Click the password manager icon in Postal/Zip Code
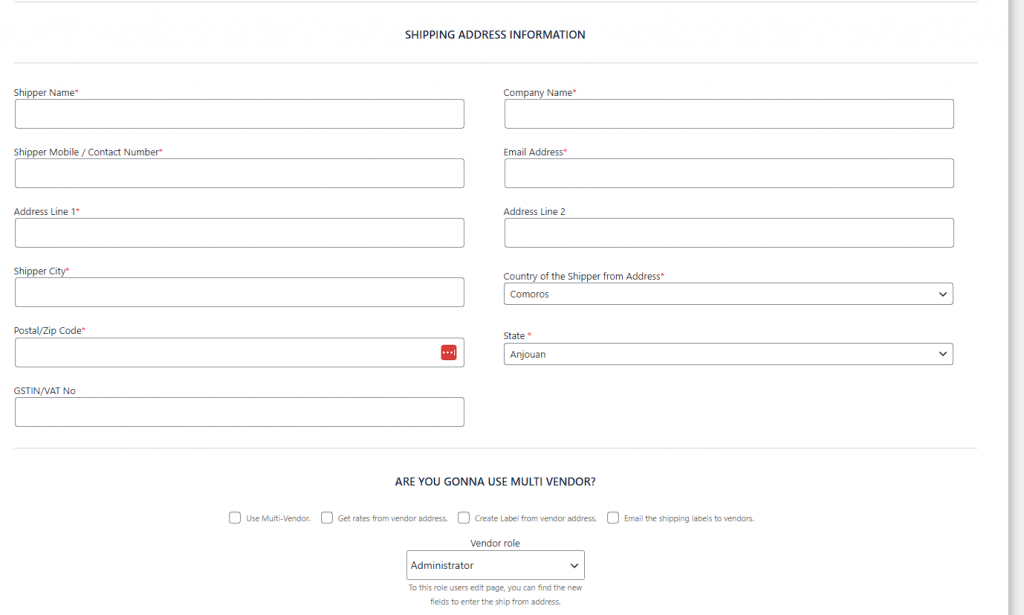 449,353
